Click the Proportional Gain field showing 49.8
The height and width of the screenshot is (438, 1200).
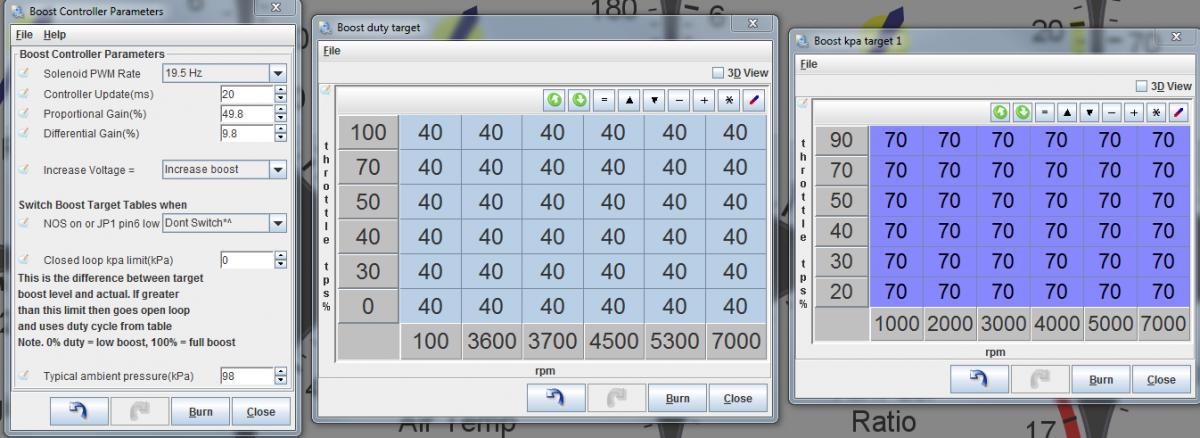tap(247, 113)
